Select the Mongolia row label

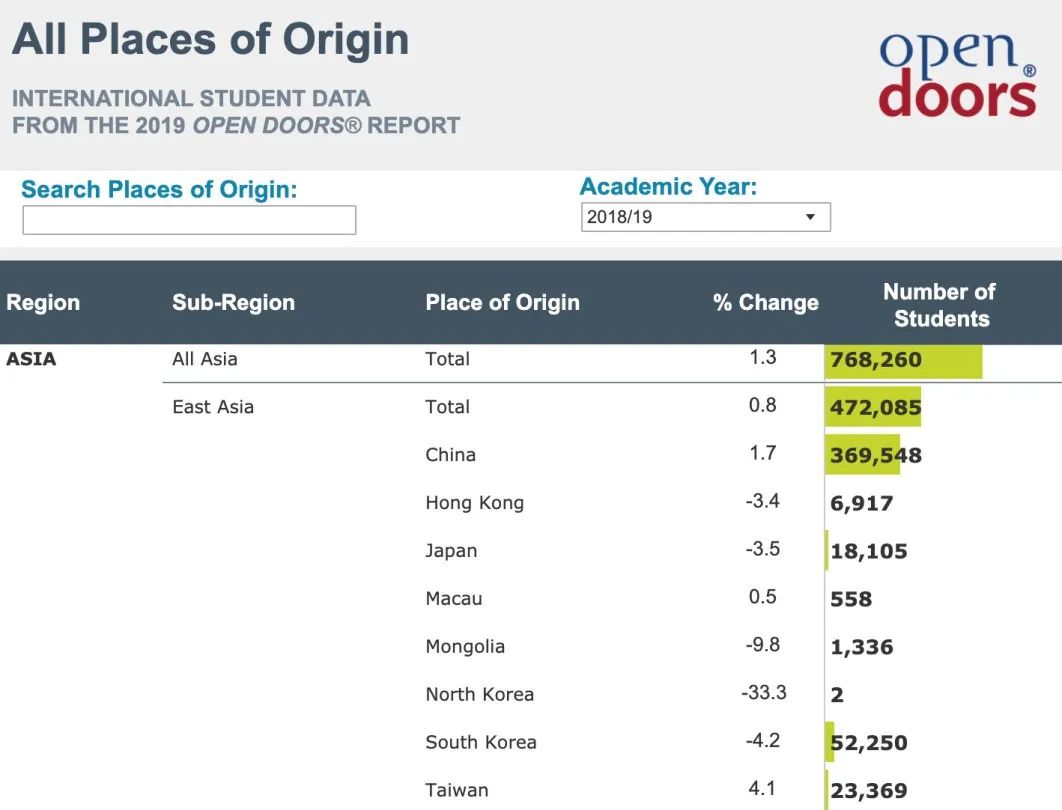[x=465, y=647]
